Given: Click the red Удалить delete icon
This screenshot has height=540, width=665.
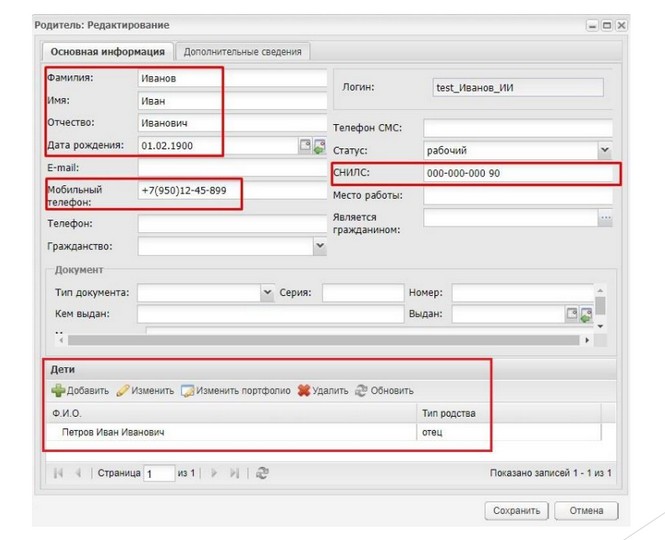Looking at the screenshot, I should point(304,391).
